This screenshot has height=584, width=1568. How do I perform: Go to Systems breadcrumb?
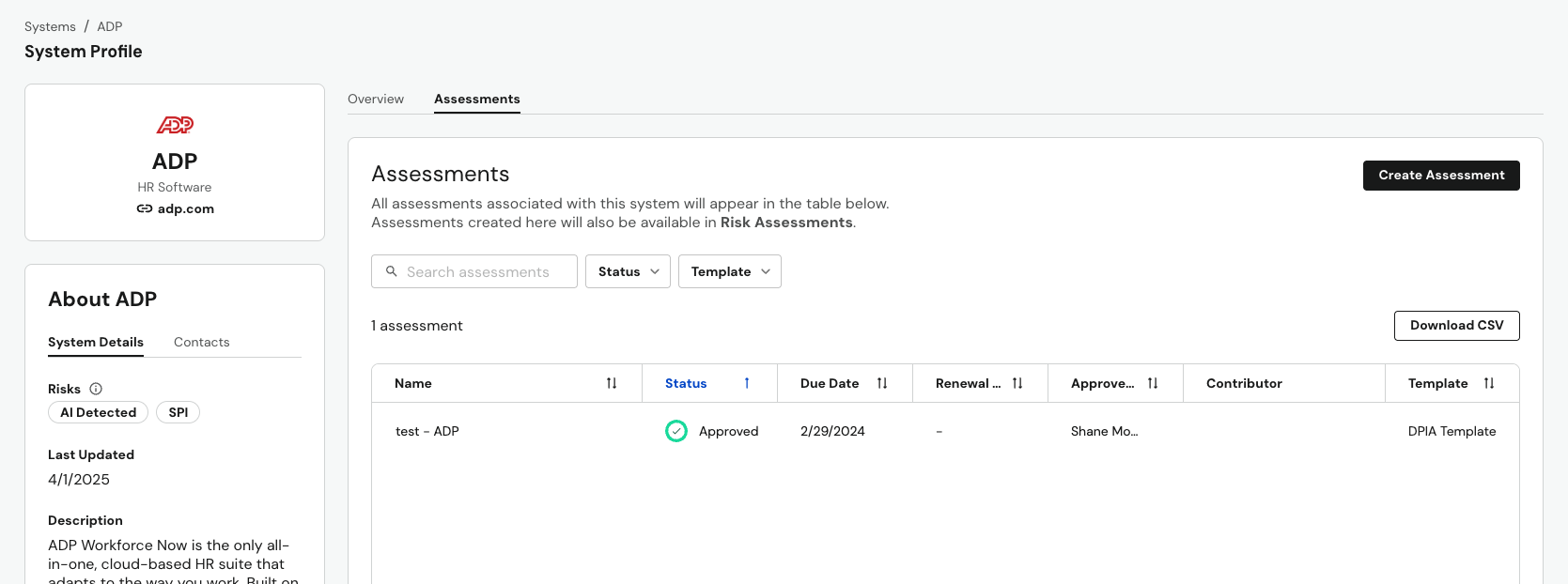(50, 26)
